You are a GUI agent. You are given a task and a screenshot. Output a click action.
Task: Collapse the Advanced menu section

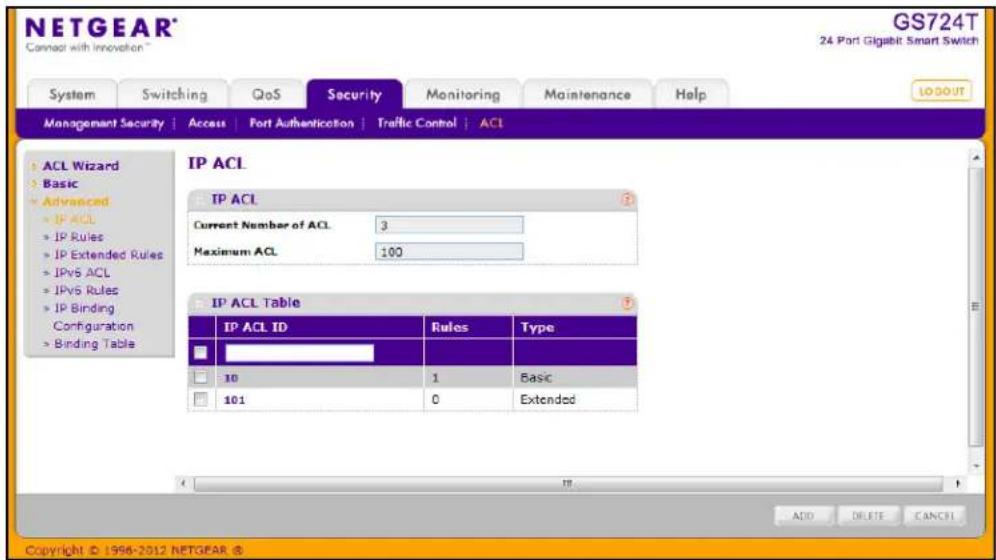[x=76, y=201]
